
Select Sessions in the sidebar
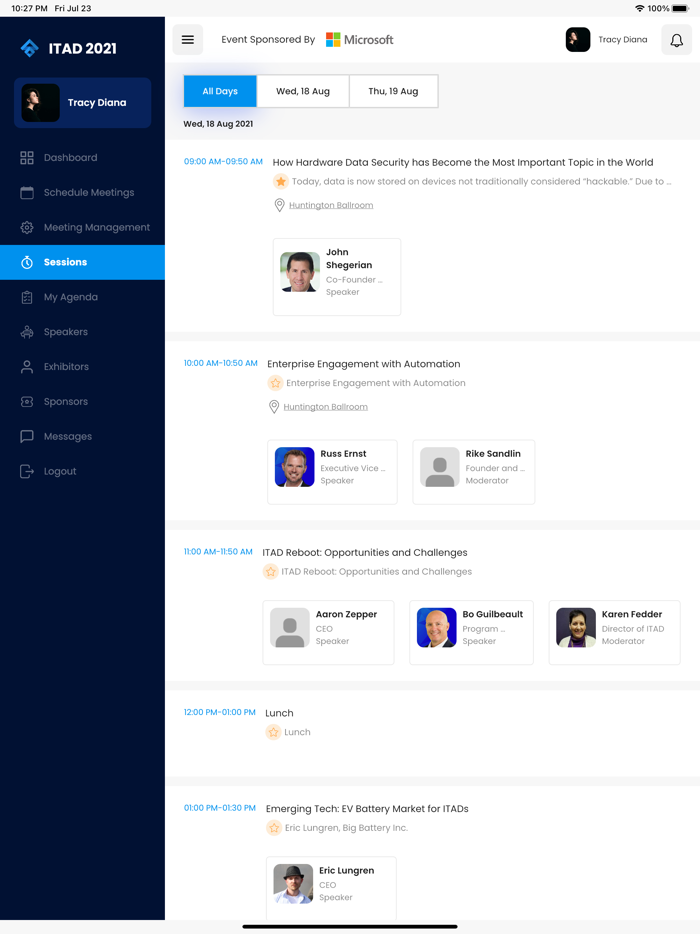tap(82, 262)
